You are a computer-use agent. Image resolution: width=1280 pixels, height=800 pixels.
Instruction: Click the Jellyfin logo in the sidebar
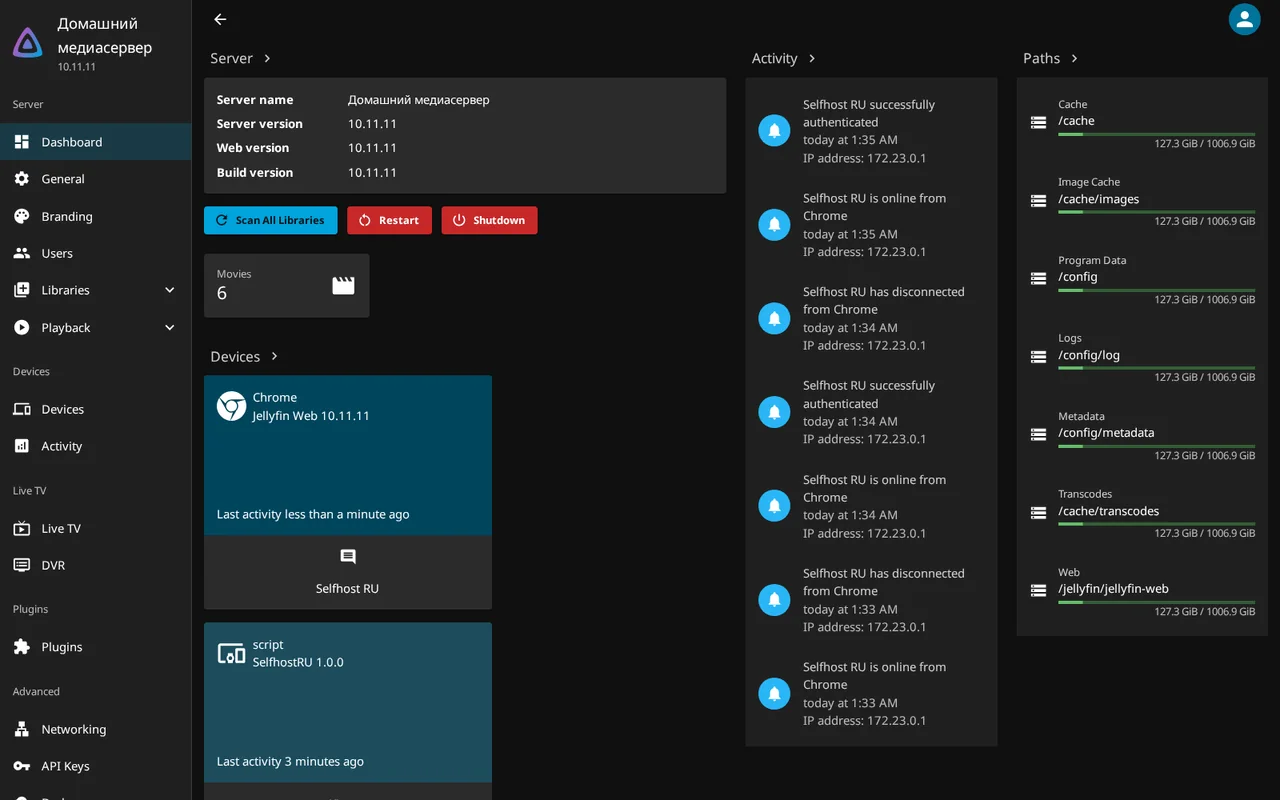(x=28, y=42)
